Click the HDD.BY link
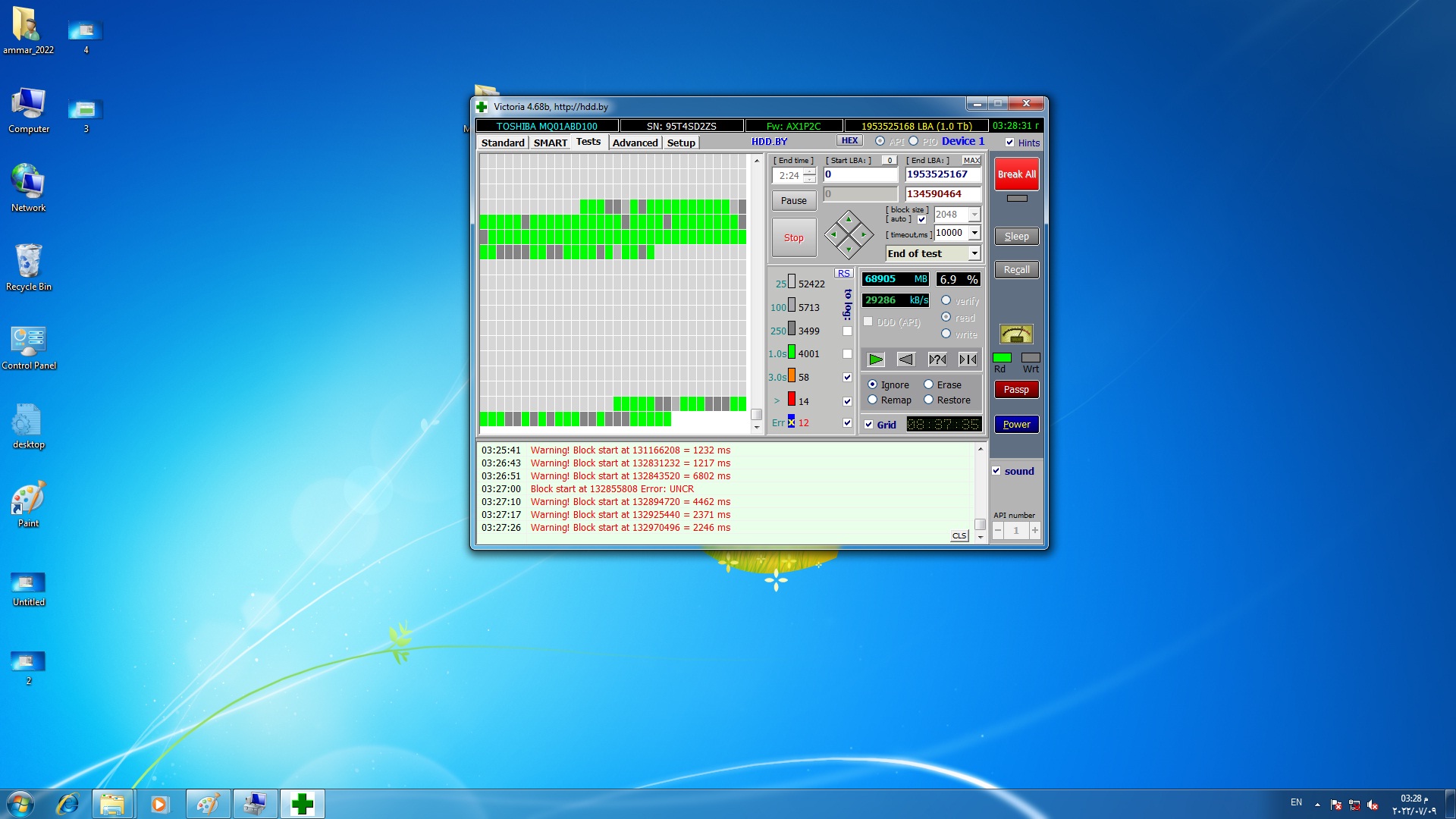The height and width of the screenshot is (819, 1456). [x=769, y=142]
